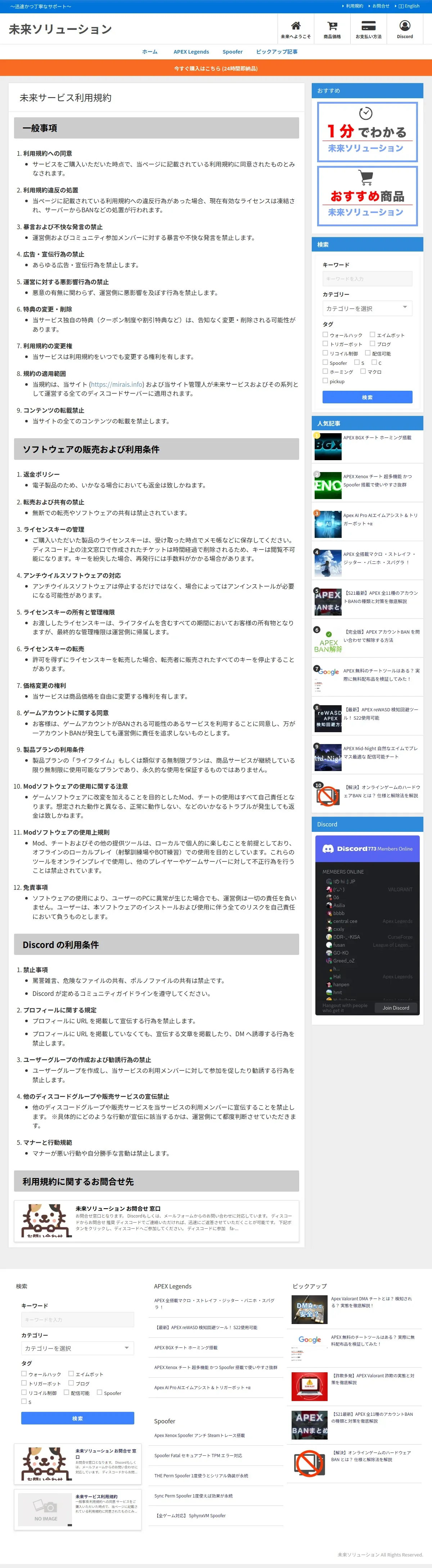Open the reWASD 検知回避 thumbnail in sidebar
The width and height of the screenshot is (432, 1568).
pyautogui.click(x=328, y=718)
